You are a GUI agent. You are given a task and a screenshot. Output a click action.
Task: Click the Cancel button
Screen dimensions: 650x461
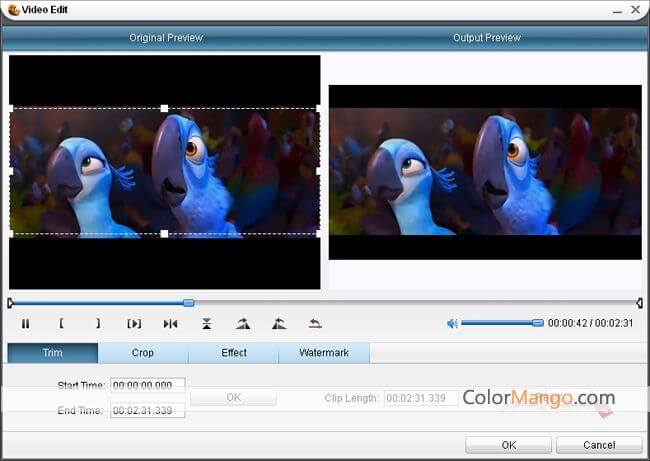coord(599,445)
